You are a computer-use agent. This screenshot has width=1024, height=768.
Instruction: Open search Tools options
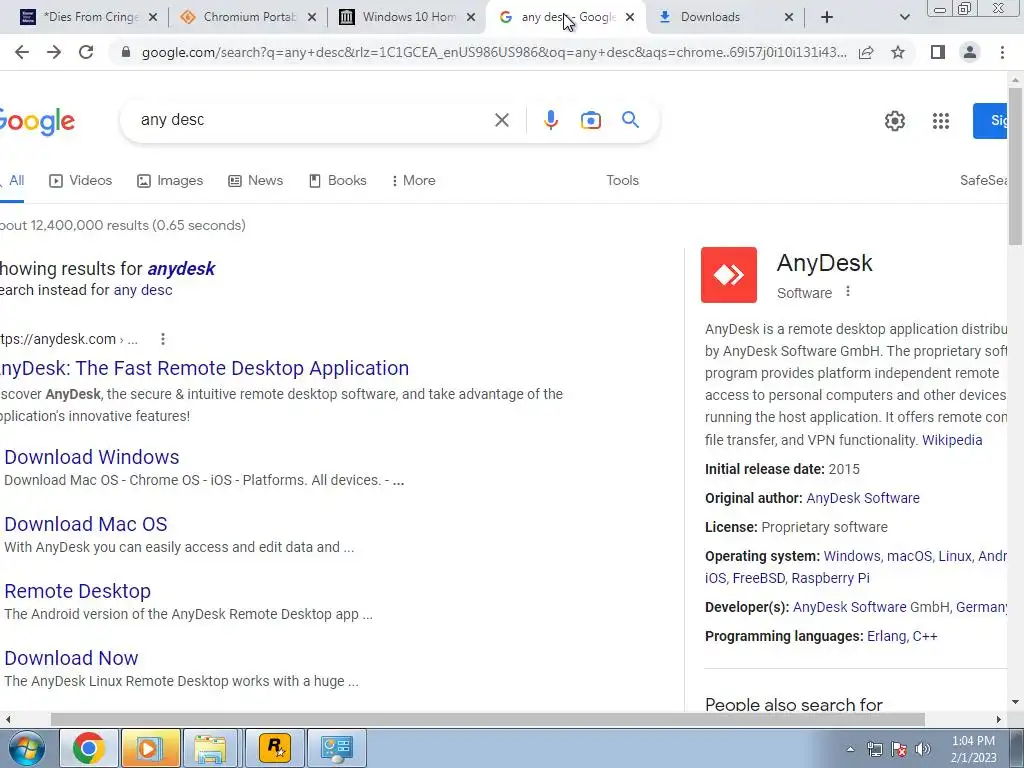pyautogui.click(x=622, y=180)
